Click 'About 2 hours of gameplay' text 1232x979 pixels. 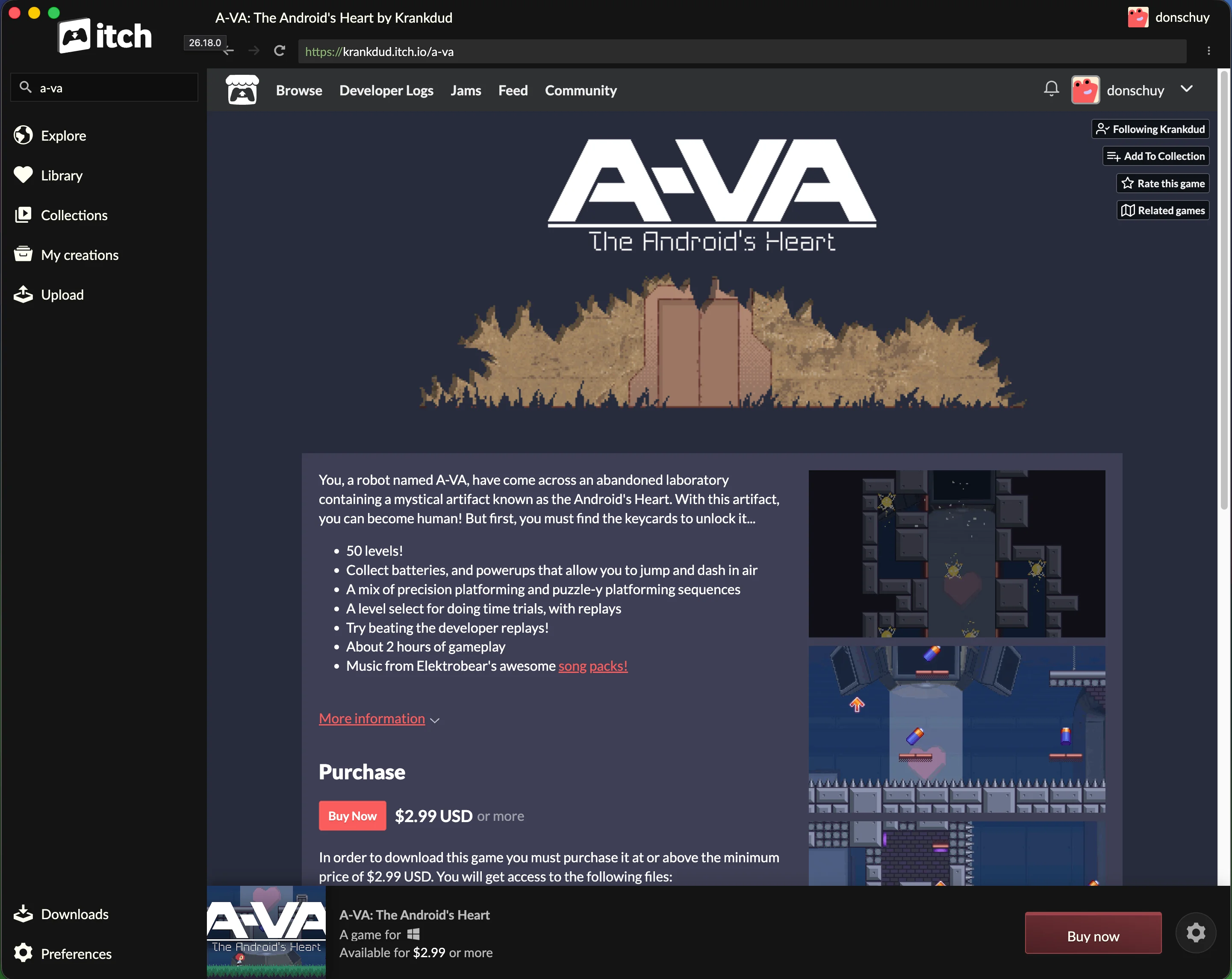tap(426, 646)
